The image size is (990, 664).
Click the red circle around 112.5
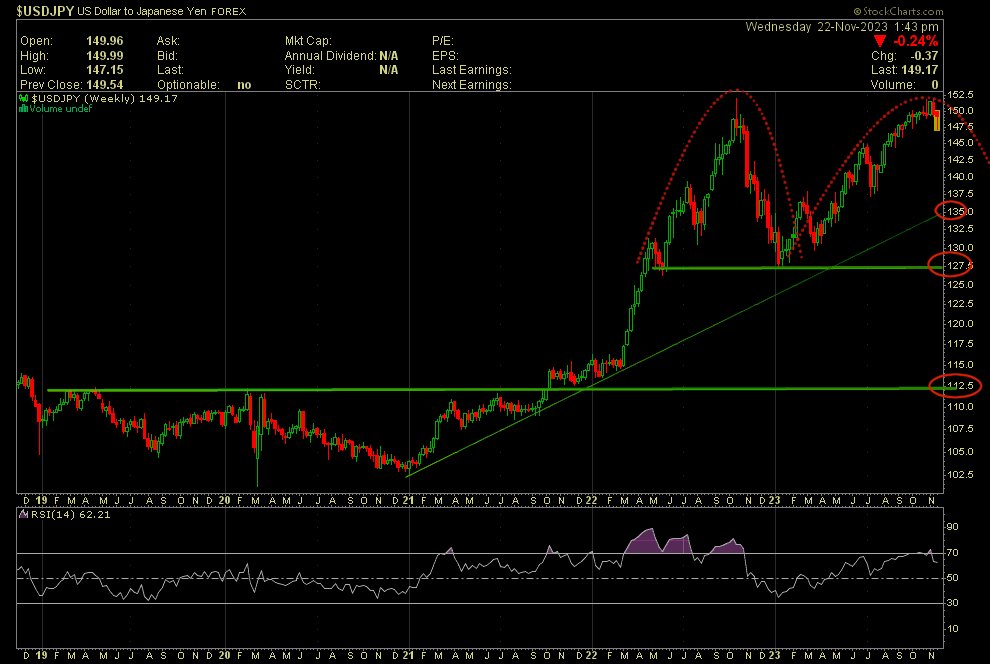955,386
